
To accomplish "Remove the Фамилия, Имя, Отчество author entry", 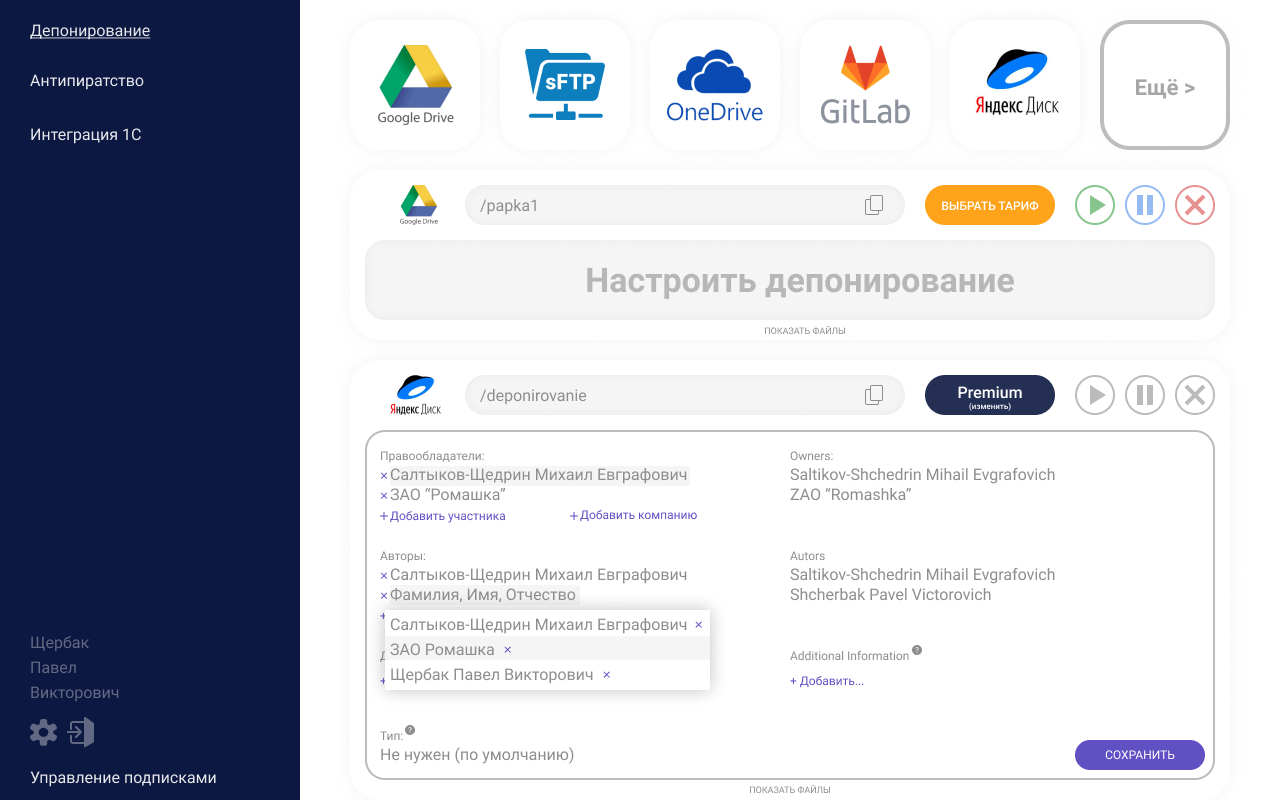I will tap(384, 596).
